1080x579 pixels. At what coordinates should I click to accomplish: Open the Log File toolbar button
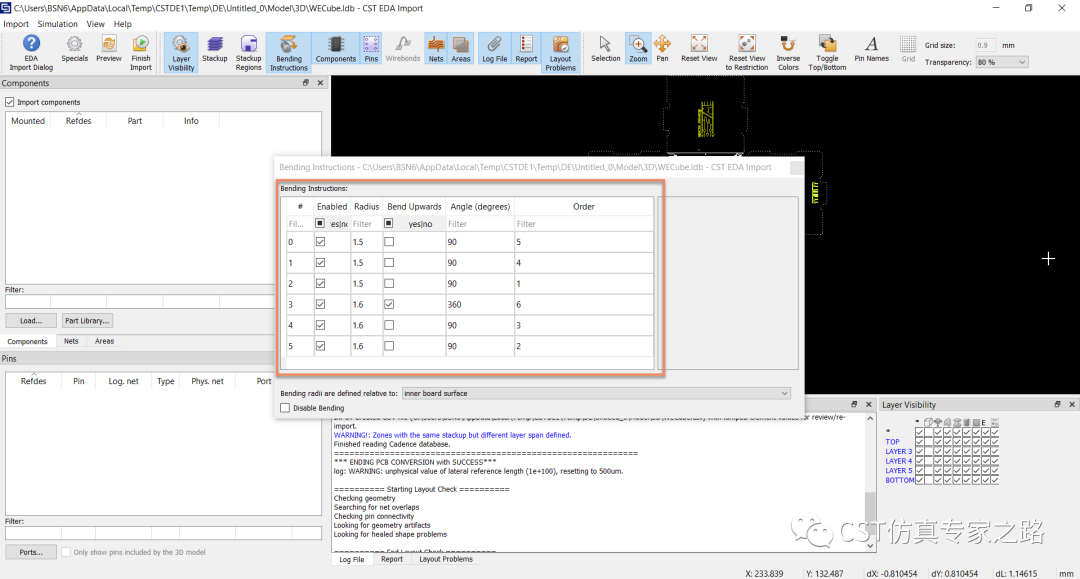coord(495,49)
